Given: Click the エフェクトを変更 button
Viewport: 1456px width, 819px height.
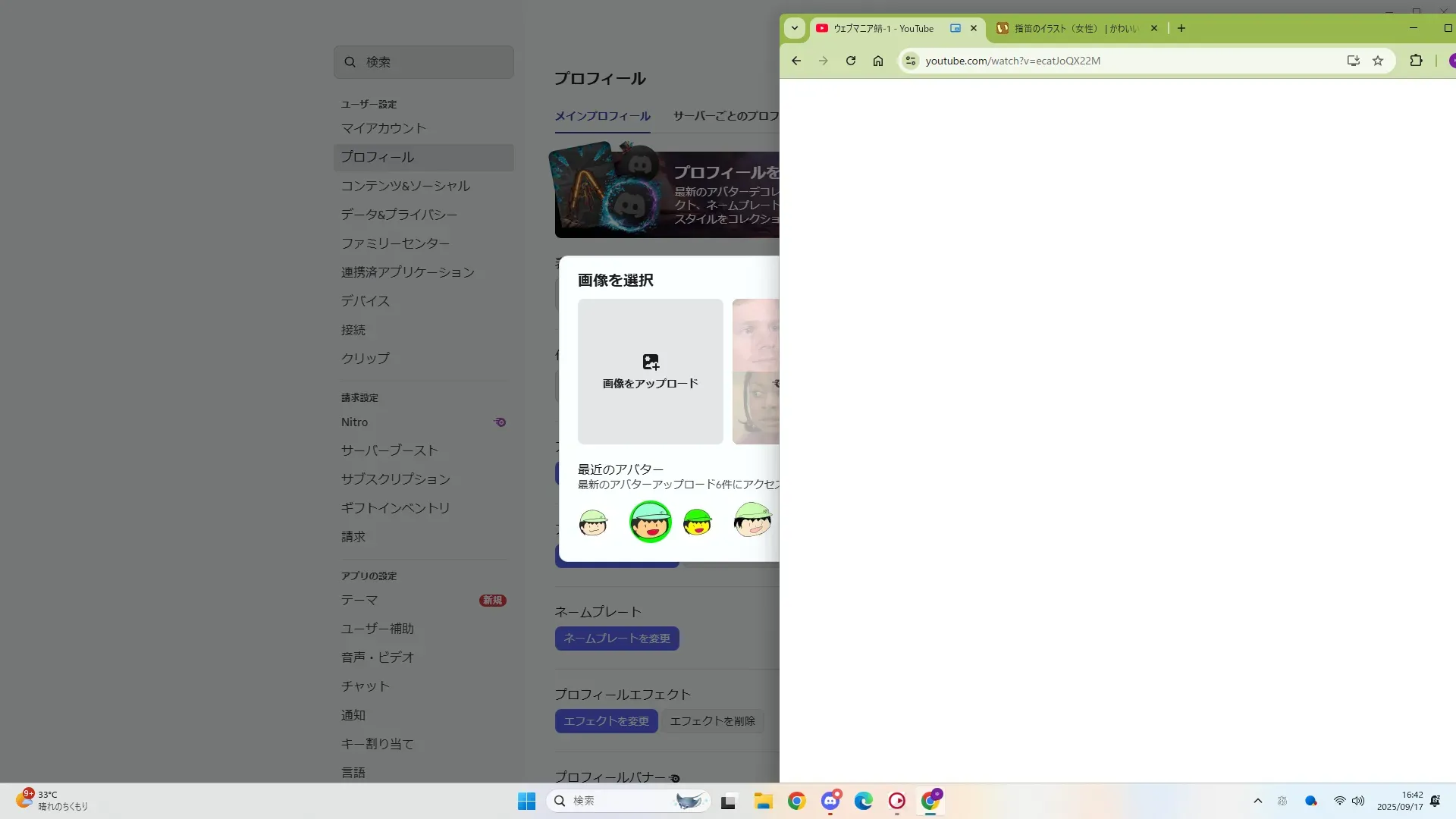Looking at the screenshot, I should 606,721.
